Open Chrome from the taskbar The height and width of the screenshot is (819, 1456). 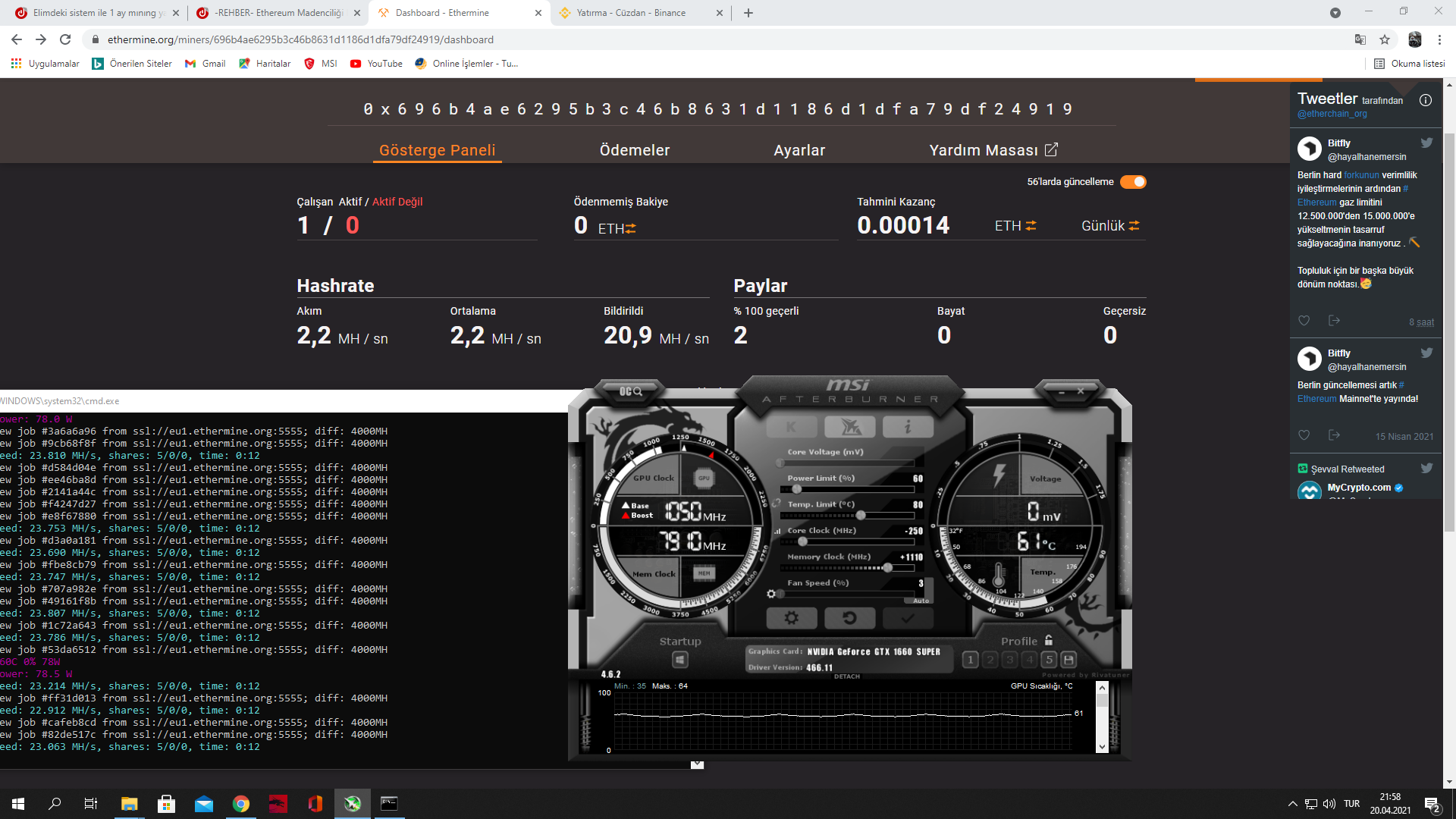point(241,804)
